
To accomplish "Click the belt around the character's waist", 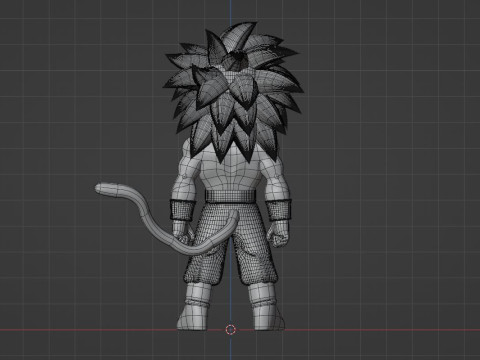I will click(230, 196).
